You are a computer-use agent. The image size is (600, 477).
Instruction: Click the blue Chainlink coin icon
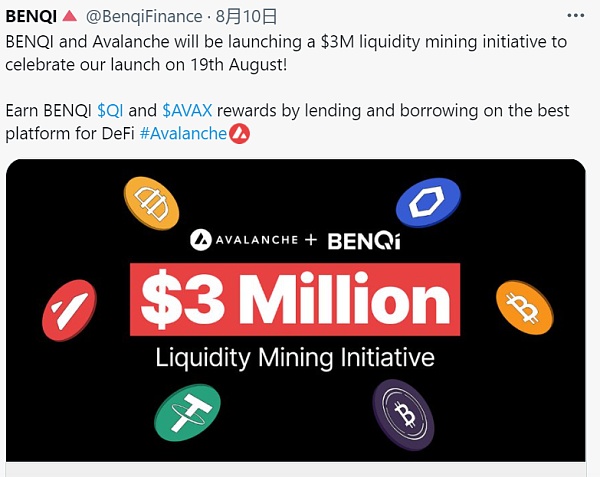427,203
